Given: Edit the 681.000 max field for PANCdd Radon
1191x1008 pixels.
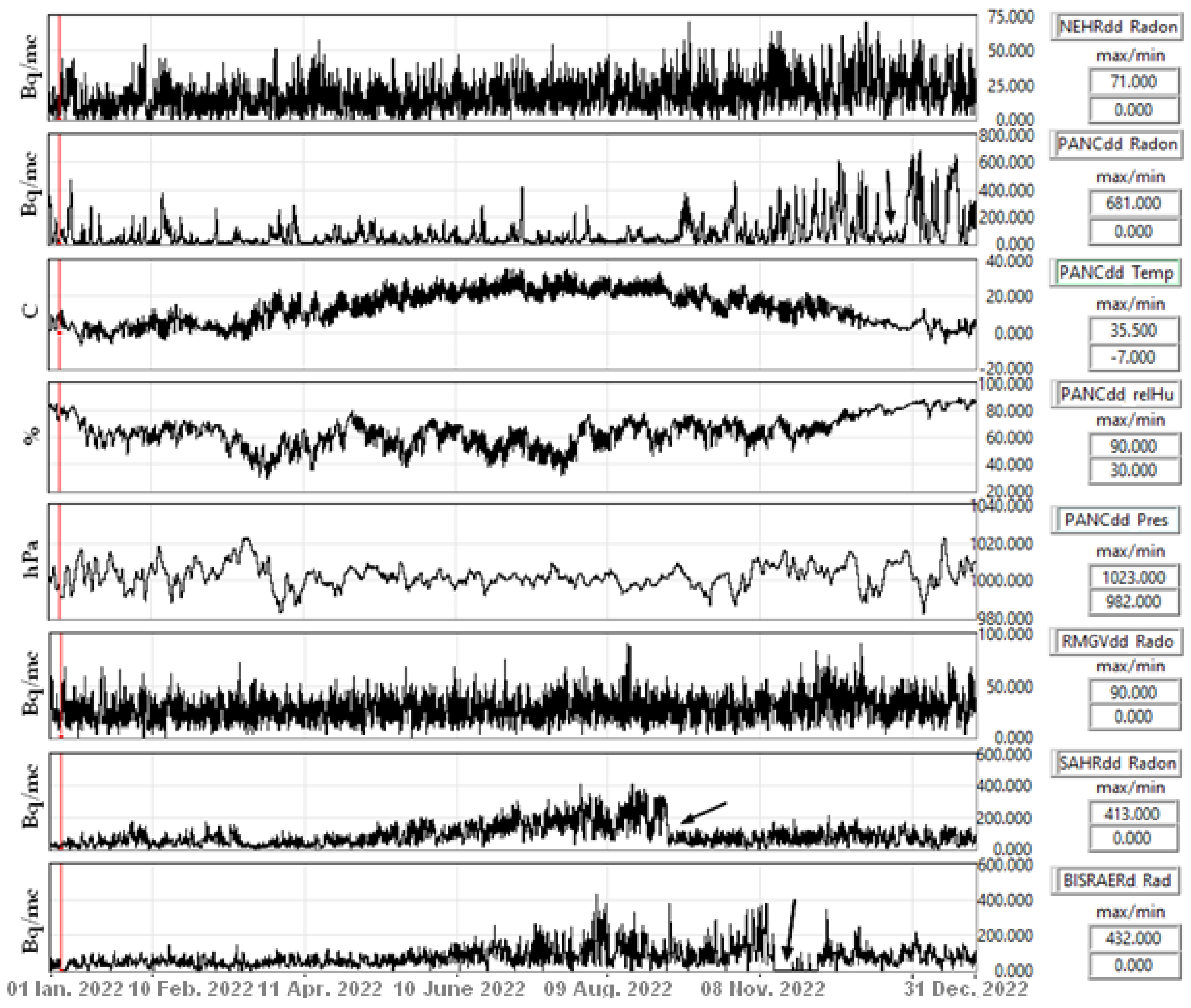Looking at the screenshot, I should tap(1133, 203).
